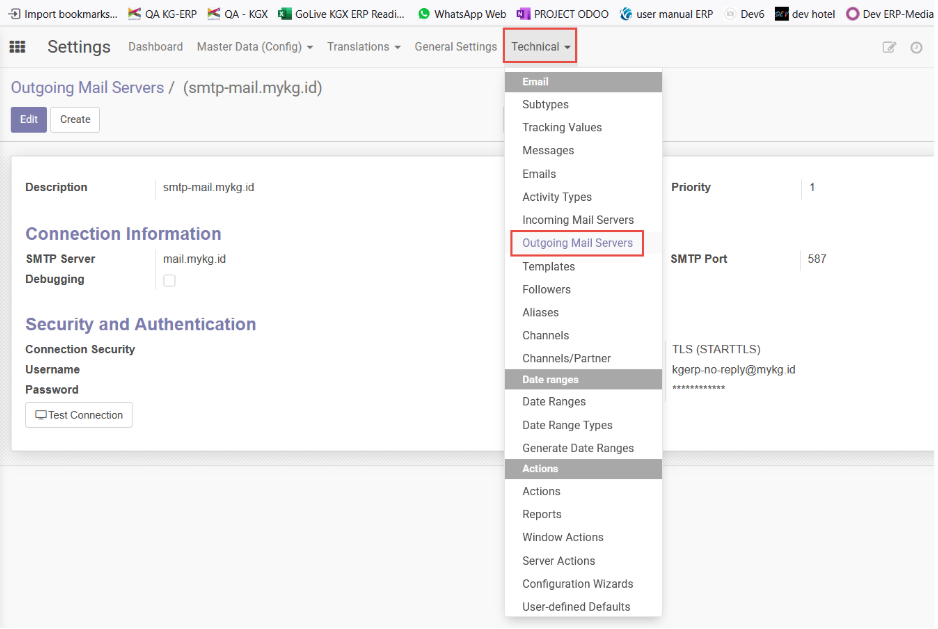Open WhatsApp Web bookmark
938x629 pixels.
pyautogui.click(x=461, y=14)
